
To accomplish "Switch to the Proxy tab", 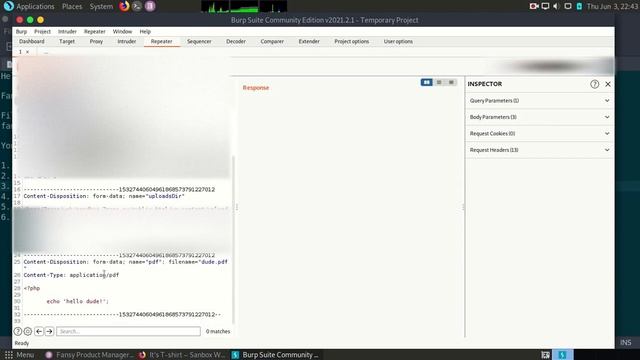I will (x=96, y=41).
